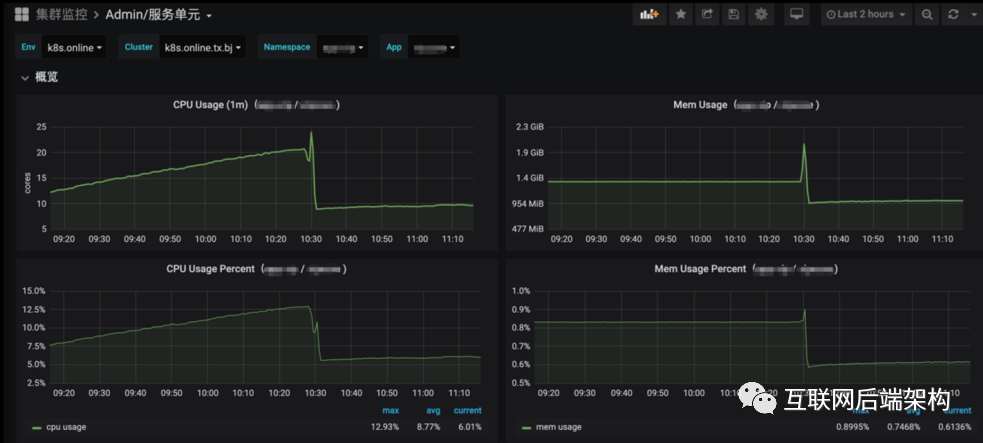Screen dimensions: 983x443
Task: Click the Namespace variable label
Action: pos(286,48)
